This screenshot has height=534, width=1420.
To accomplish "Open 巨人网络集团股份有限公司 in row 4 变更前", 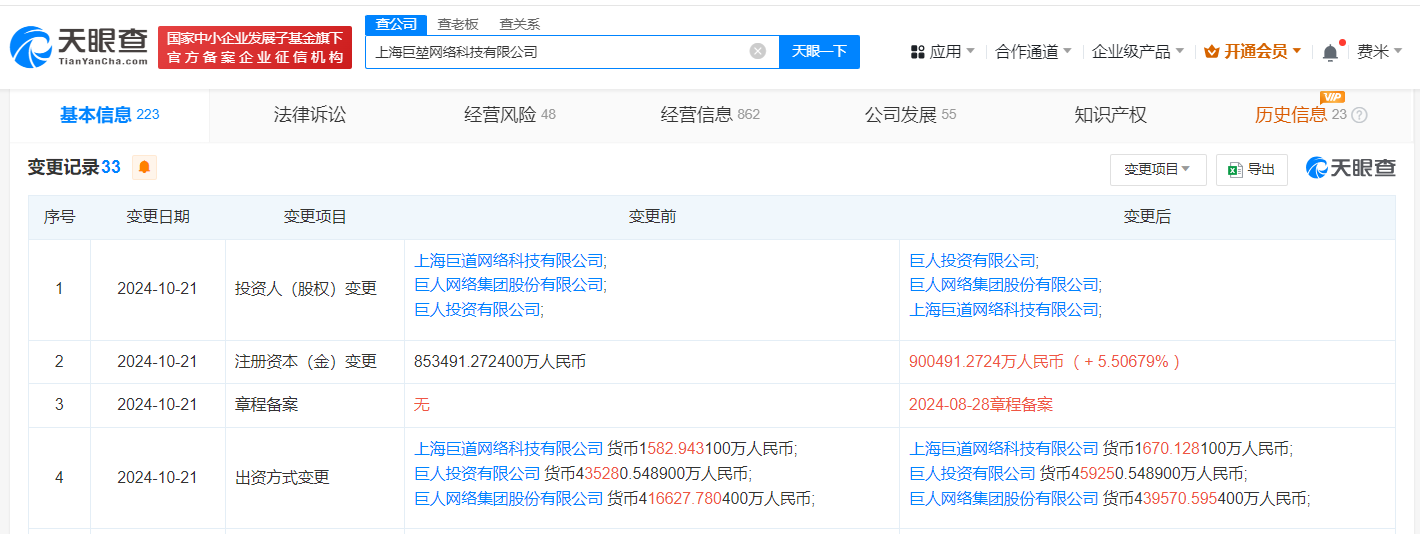I will coord(509,498).
